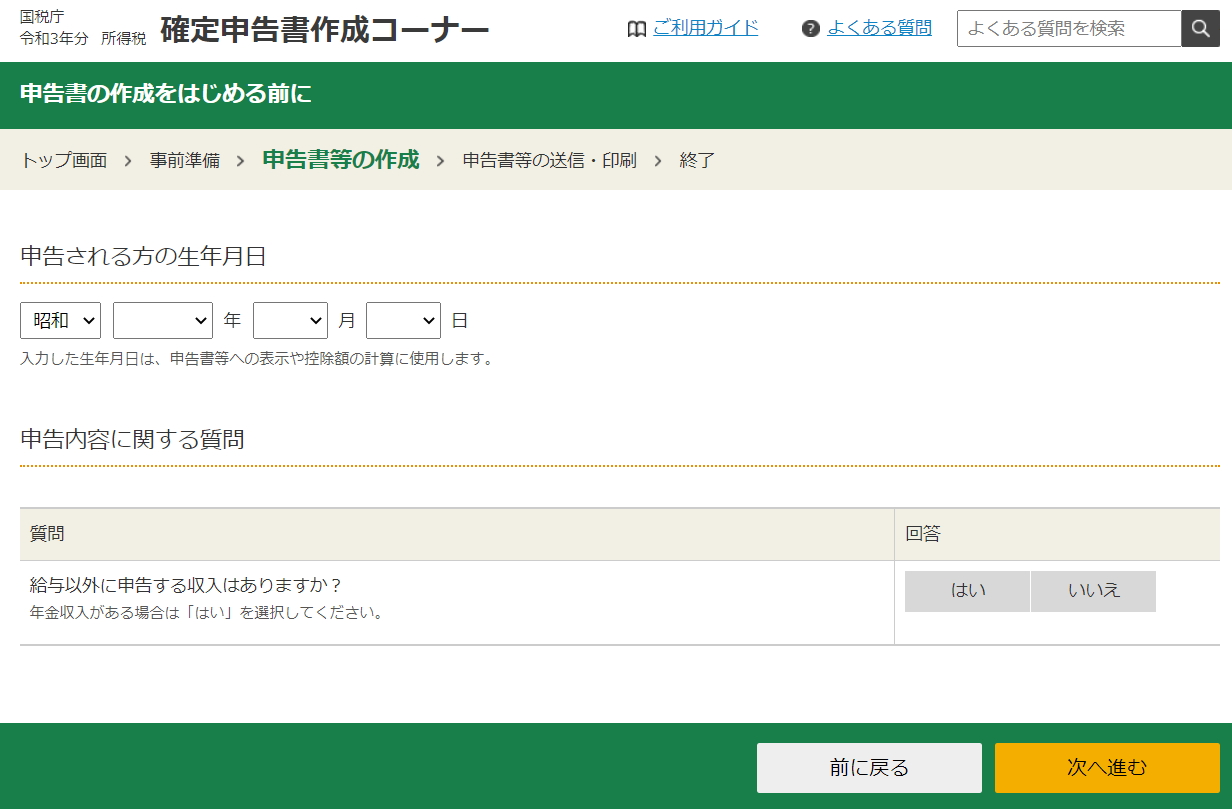Click the 次へ進む button
Image resolution: width=1232 pixels, height=809 pixels.
coord(1107,768)
